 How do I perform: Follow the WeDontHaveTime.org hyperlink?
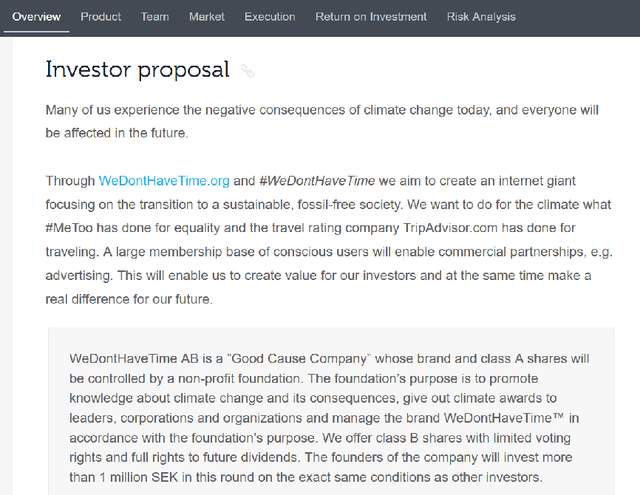164,181
